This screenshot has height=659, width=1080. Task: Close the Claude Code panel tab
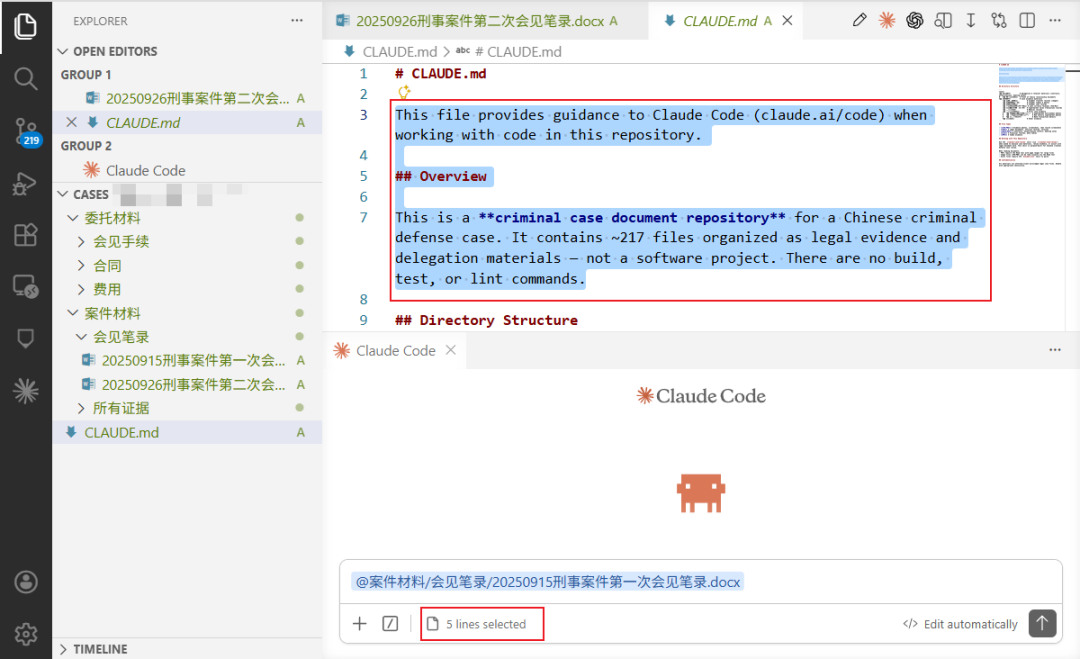[450, 350]
